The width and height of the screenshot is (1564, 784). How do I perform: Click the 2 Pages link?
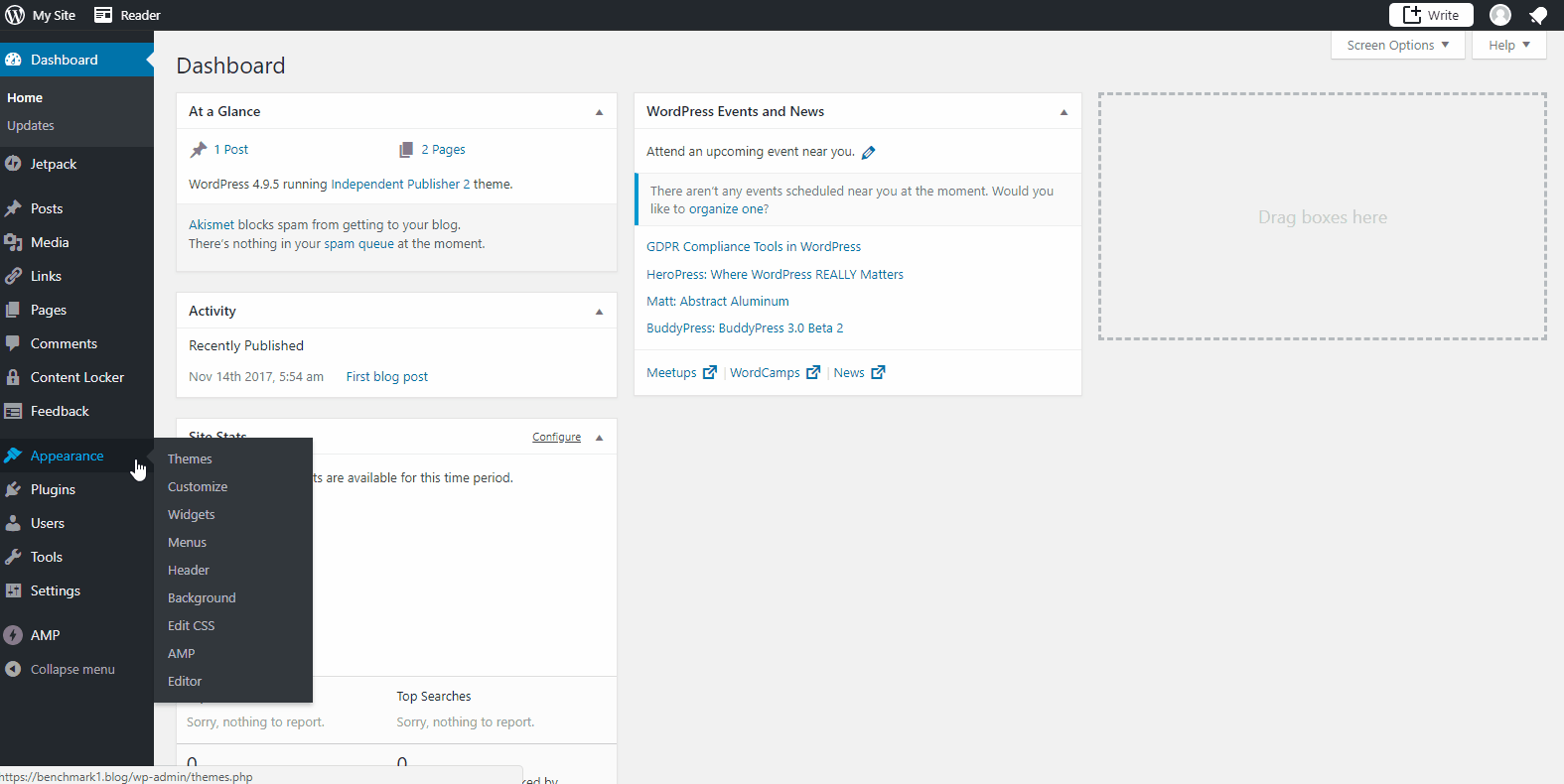pos(443,149)
